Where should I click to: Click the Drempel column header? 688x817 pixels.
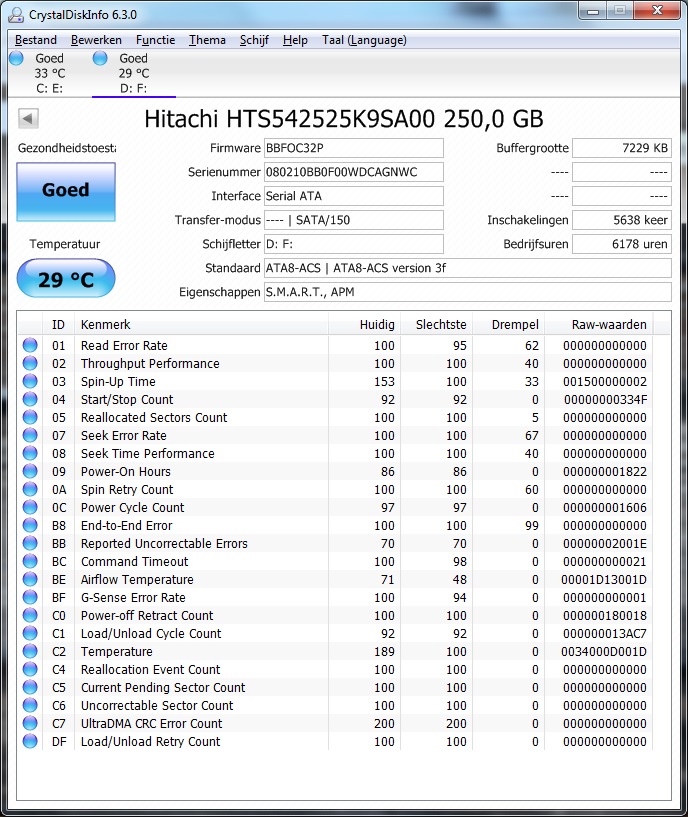coord(509,325)
